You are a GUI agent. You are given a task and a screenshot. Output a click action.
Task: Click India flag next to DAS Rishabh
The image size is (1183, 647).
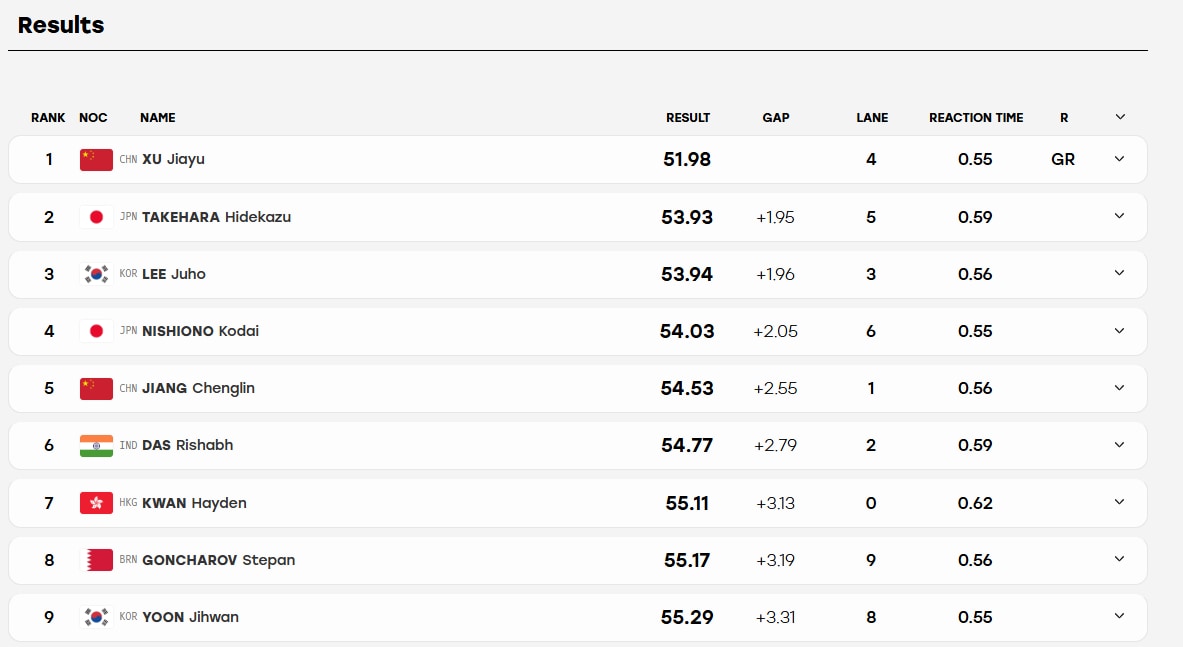coord(96,446)
